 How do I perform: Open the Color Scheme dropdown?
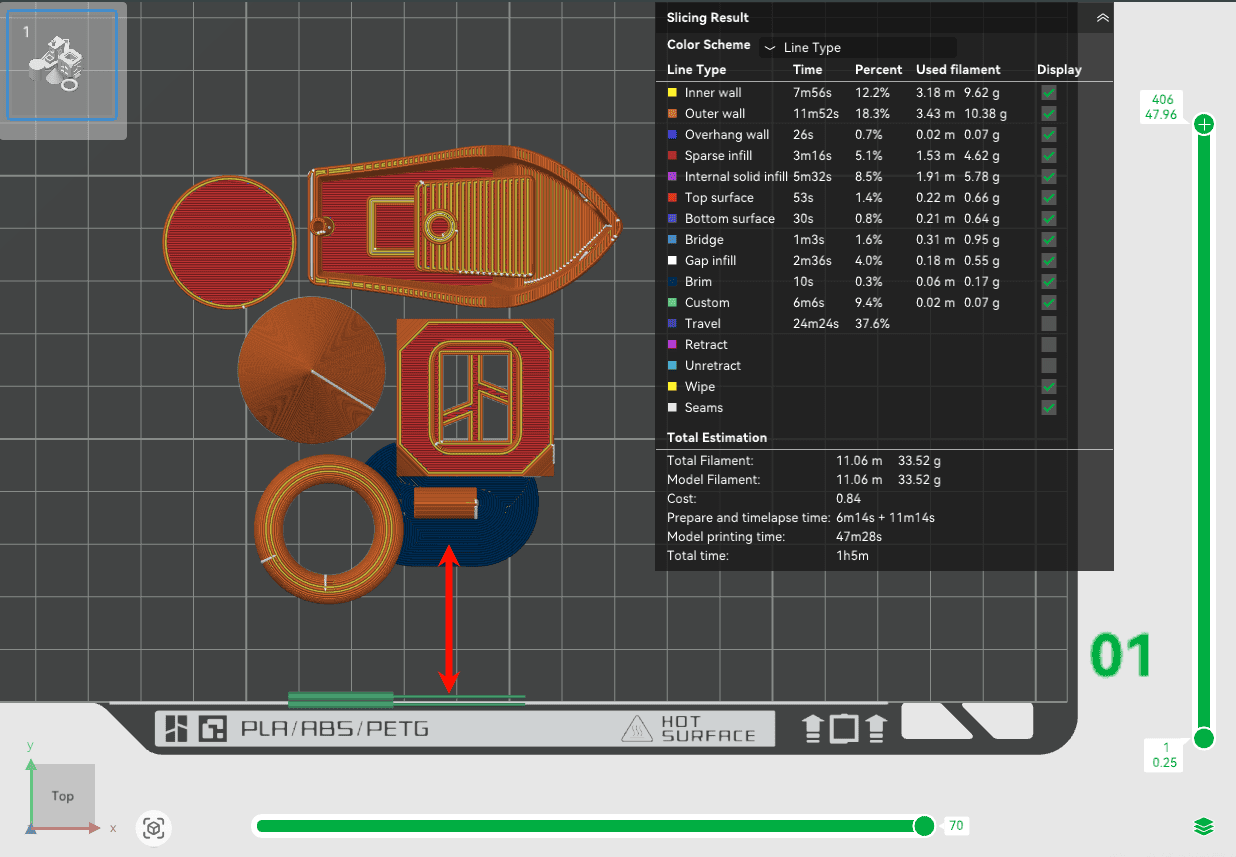(857, 48)
